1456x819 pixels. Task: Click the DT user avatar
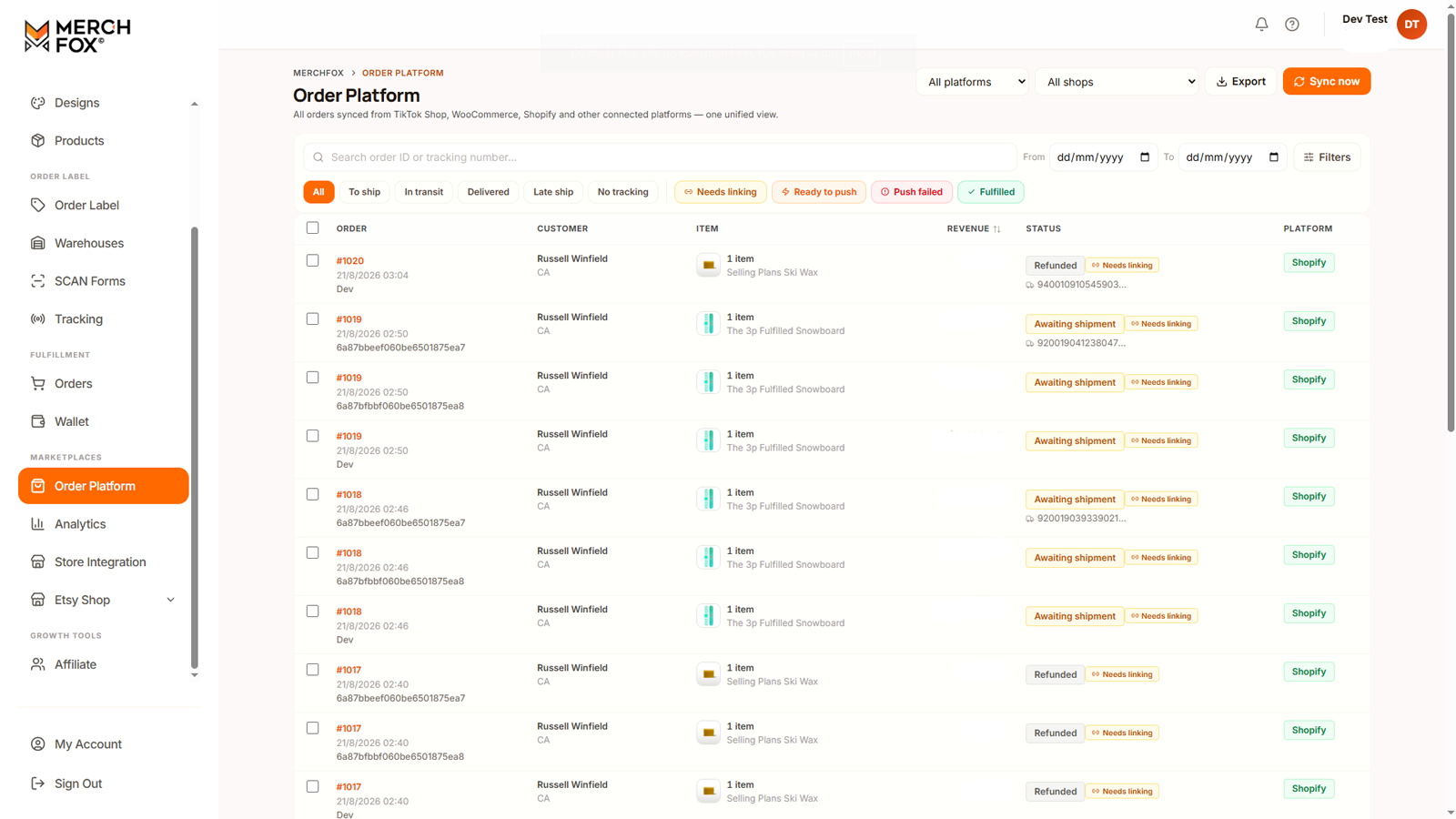click(x=1411, y=25)
